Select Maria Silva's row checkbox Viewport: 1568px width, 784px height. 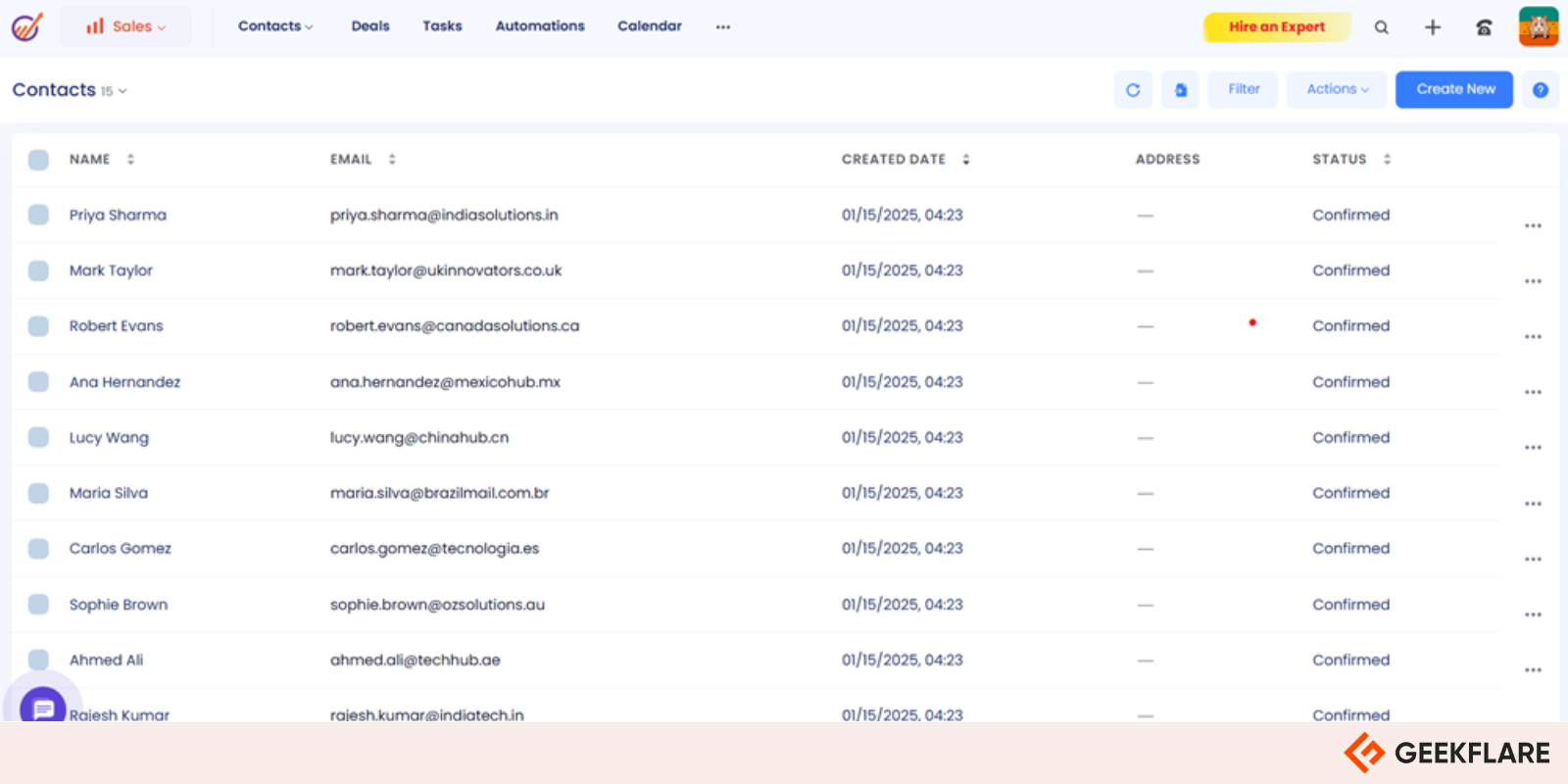(x=38, y=493)
